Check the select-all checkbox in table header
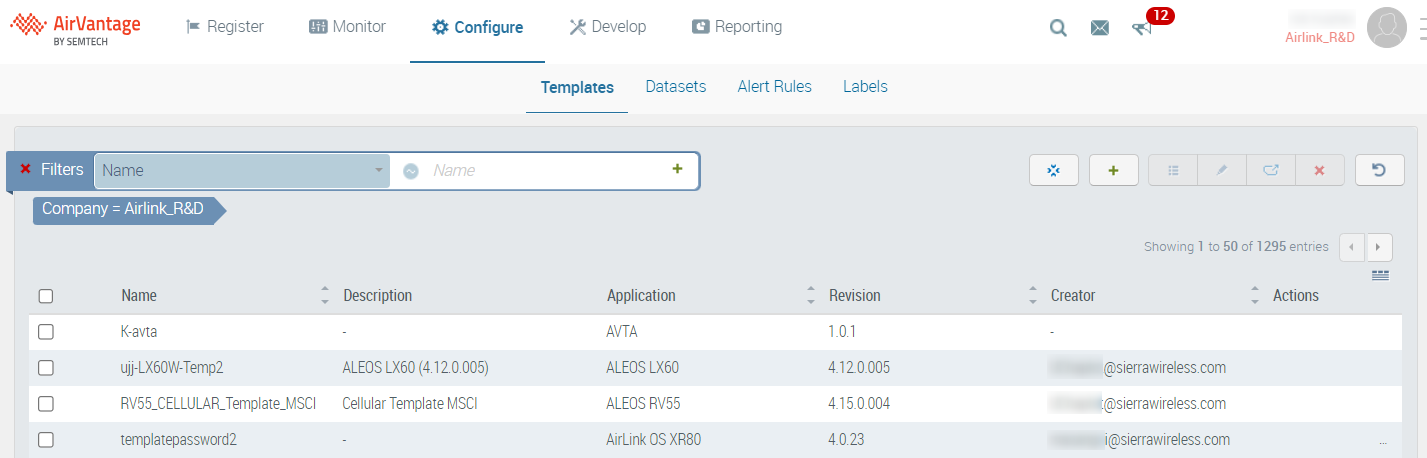The image size is (1427, 458). (45, 296)
